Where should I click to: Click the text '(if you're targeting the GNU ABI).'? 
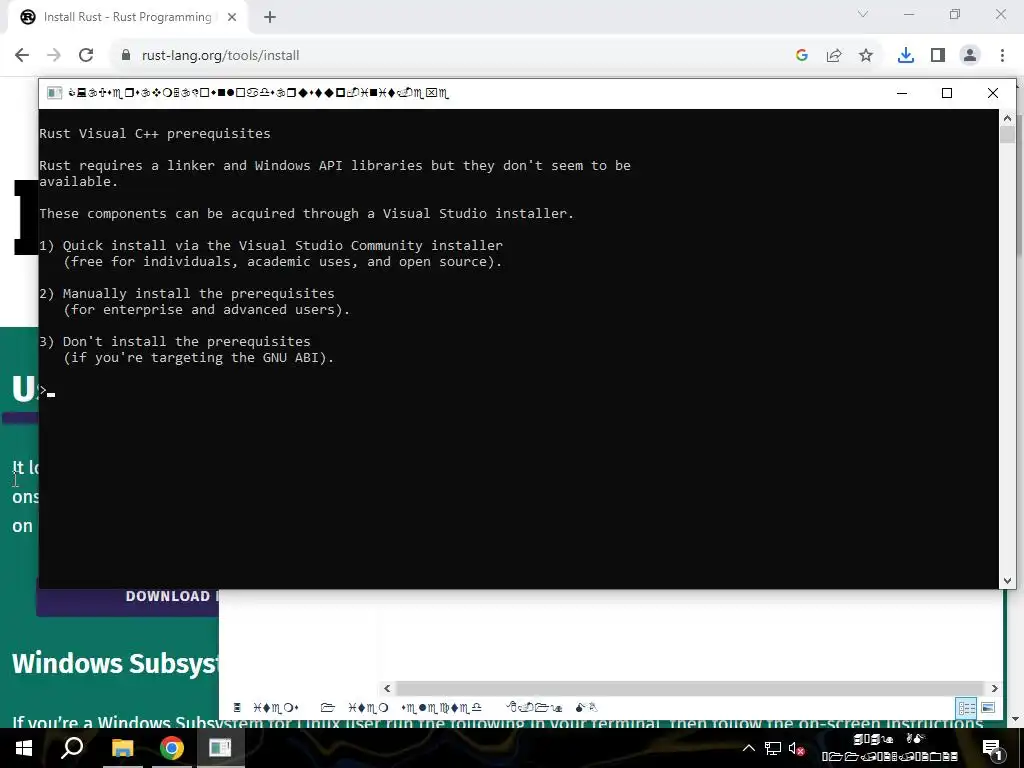click(199, 358)
